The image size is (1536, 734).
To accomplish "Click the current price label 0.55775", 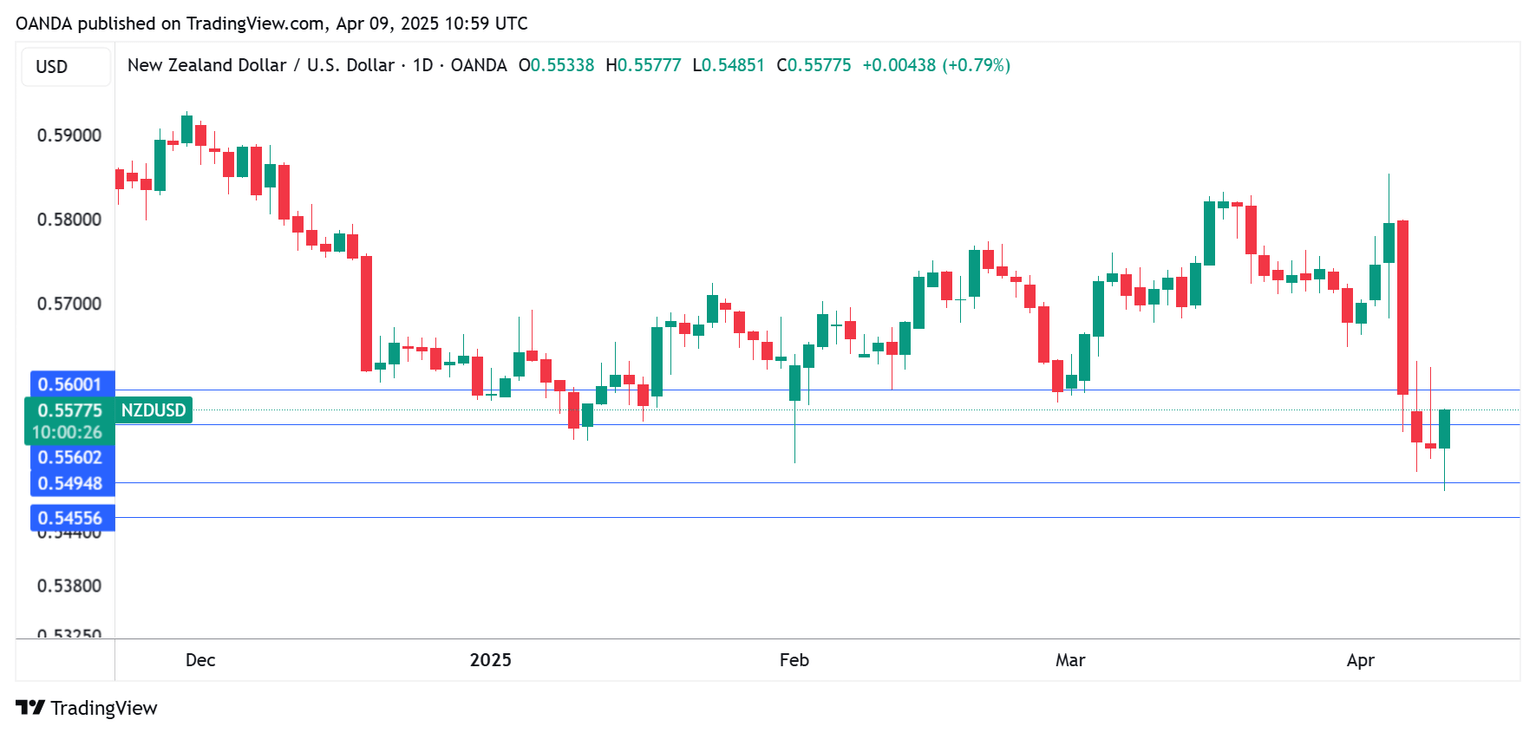I will [x=69, y=410].
